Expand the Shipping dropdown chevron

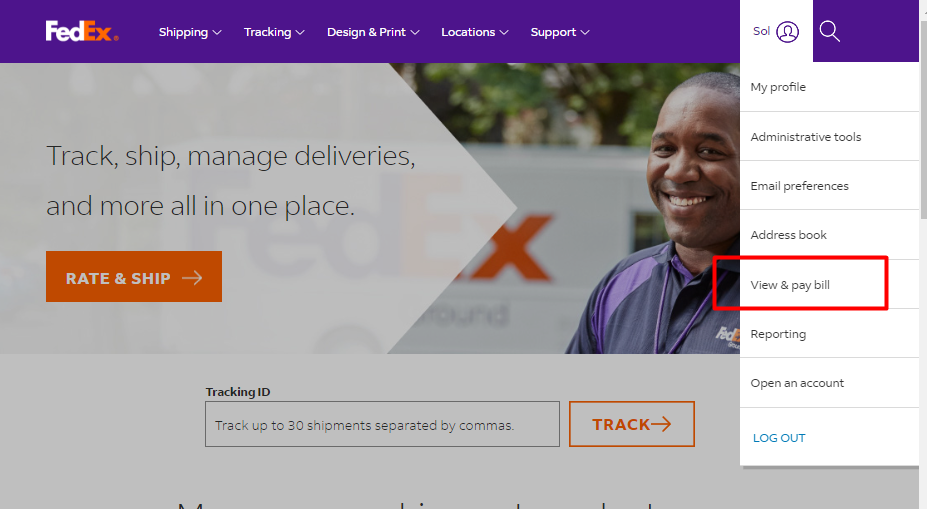point(217,33)
